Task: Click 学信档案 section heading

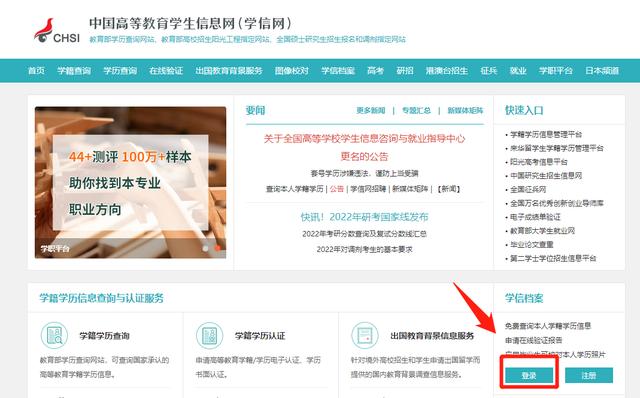Action: pyautogui.click(x=524, y=298)
